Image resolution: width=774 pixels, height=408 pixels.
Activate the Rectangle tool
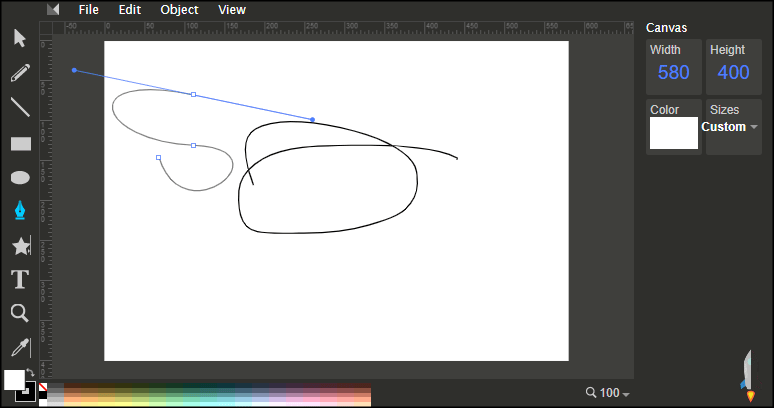tap(21, 144)
